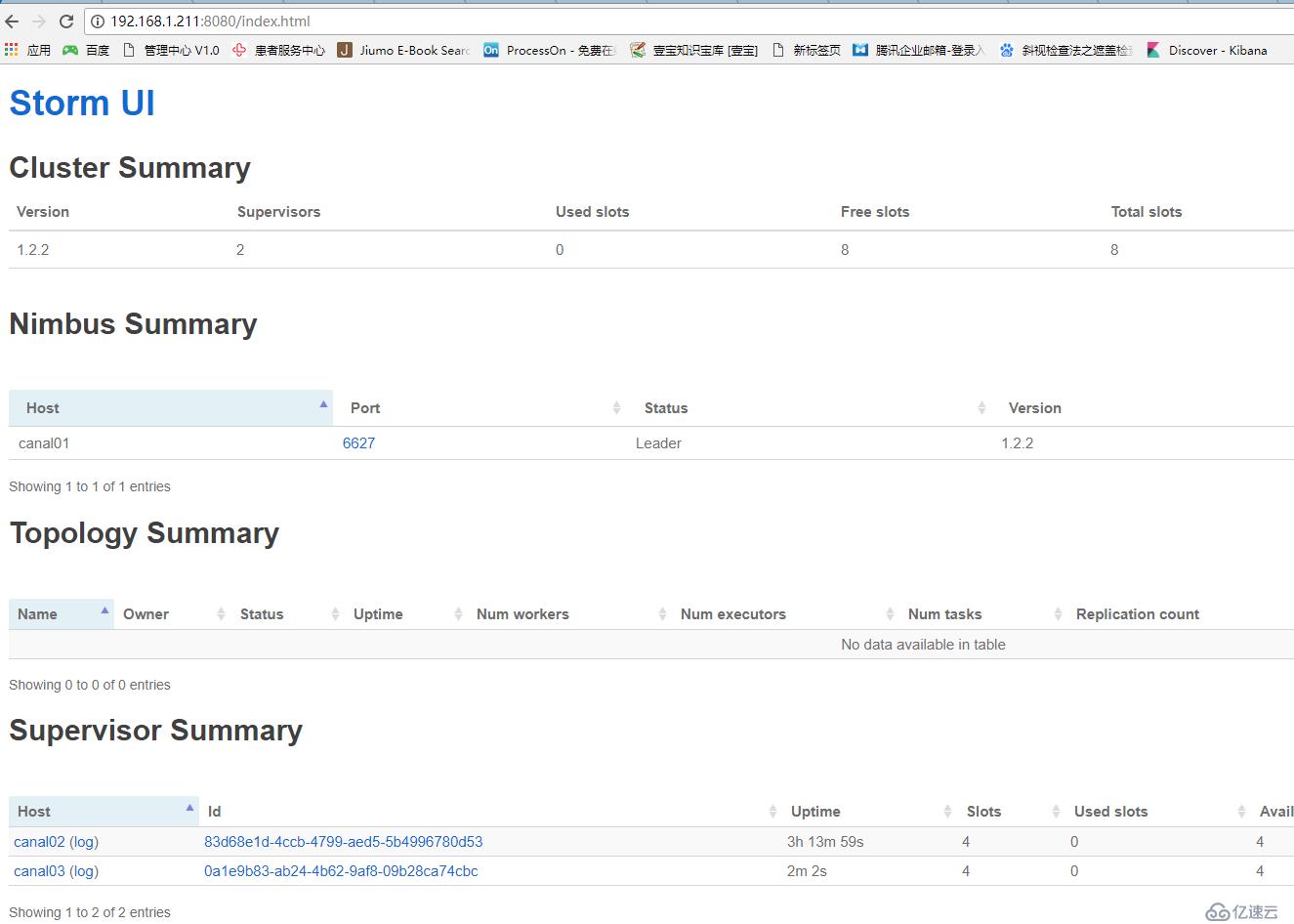
Task: Click the Storm UI title link
Action: click(x=82, y=103)
